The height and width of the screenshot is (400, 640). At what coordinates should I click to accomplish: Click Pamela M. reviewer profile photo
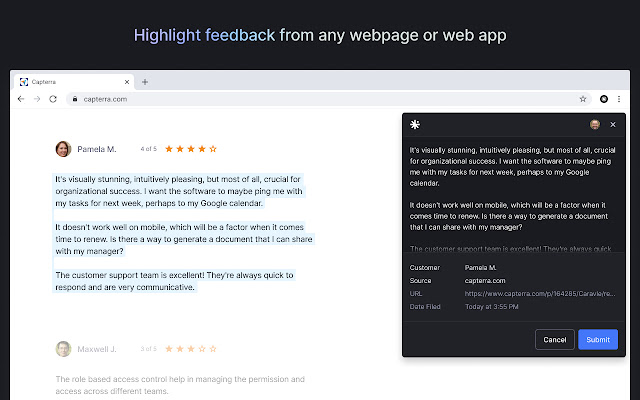click(x=63, y=149)
